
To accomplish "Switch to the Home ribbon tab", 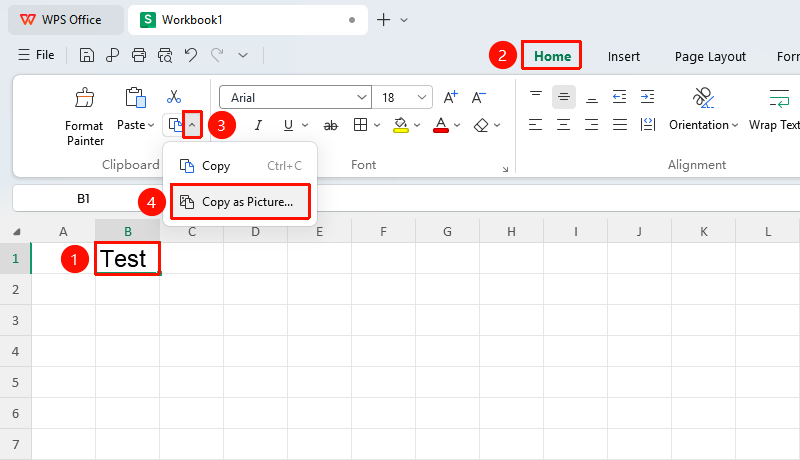I will tap(552, 56).
